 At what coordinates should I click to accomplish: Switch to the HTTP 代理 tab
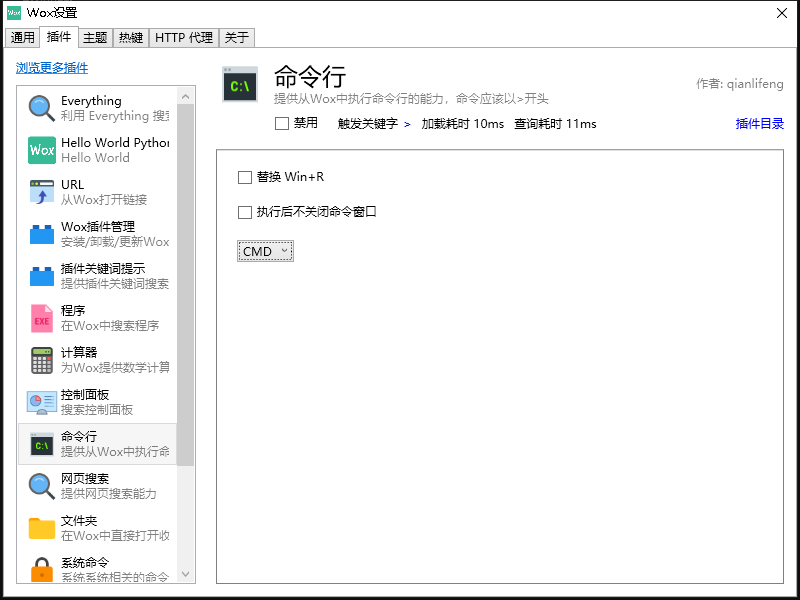coord(184,37)
